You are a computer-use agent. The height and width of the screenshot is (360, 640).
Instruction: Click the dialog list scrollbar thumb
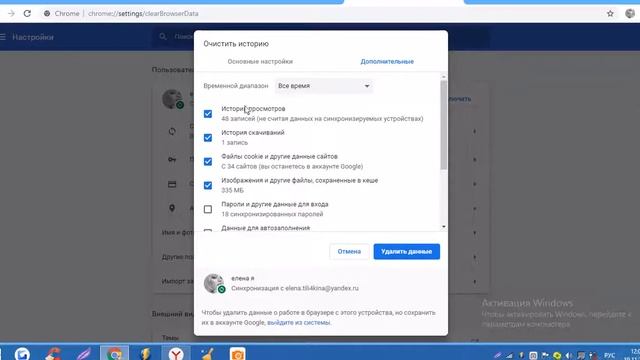pos(444,125)
